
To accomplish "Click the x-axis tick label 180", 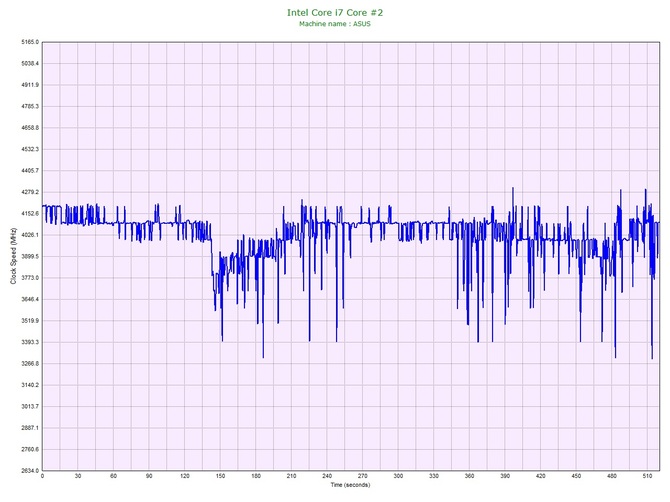I will click(256, 476).
